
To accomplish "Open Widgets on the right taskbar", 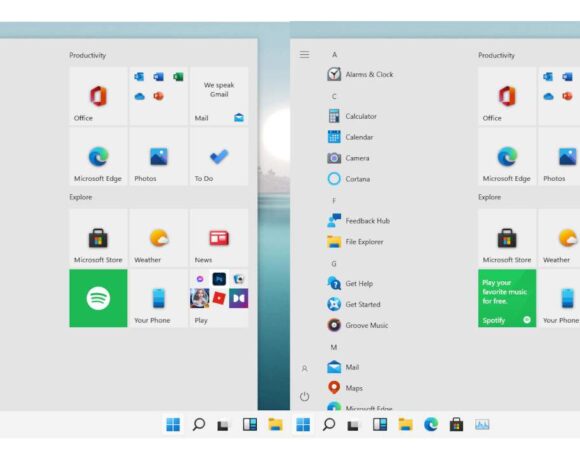I will point(380,424).
